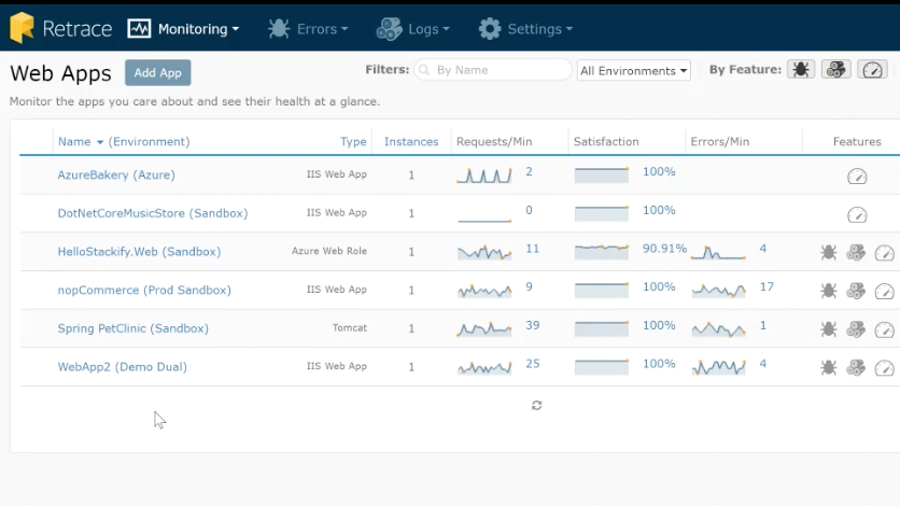Focus the By Name filter field
Image resolution: width=900 pixels, height=506 pixels.
(492, 70)
